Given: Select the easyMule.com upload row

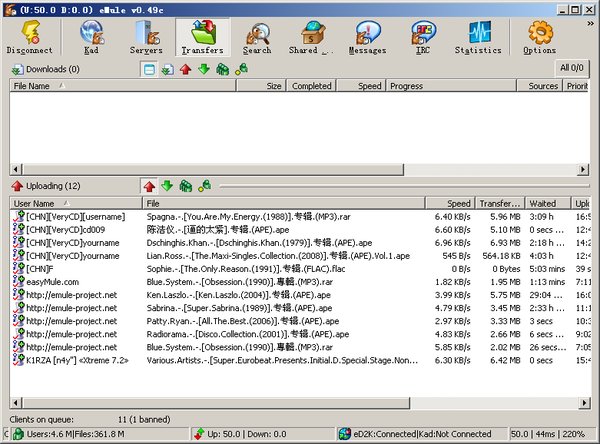Looking at the screenshot, I should [300, 282].
